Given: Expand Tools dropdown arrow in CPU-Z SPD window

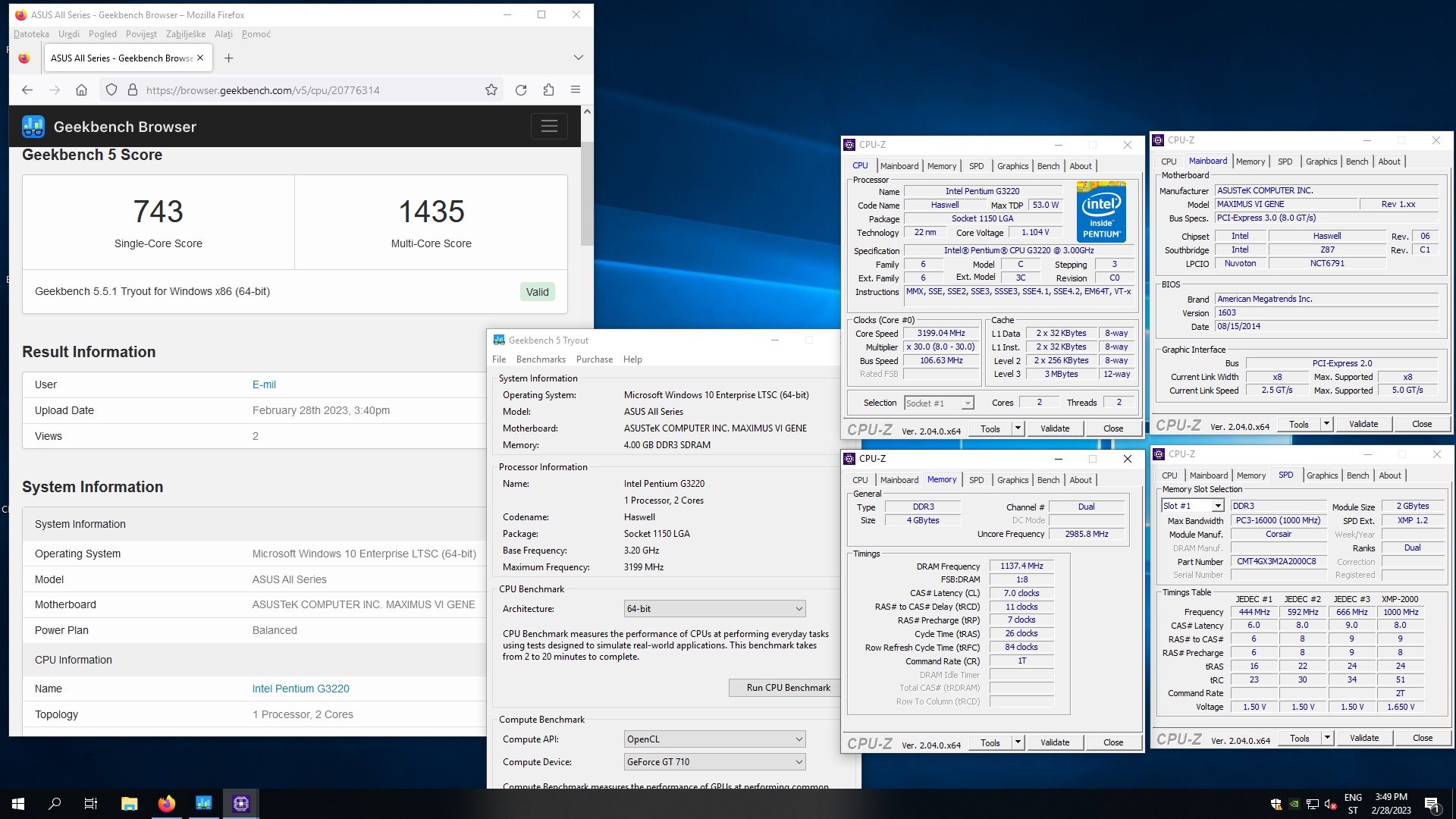Looking at the screenshot, I should point(1327,739).
